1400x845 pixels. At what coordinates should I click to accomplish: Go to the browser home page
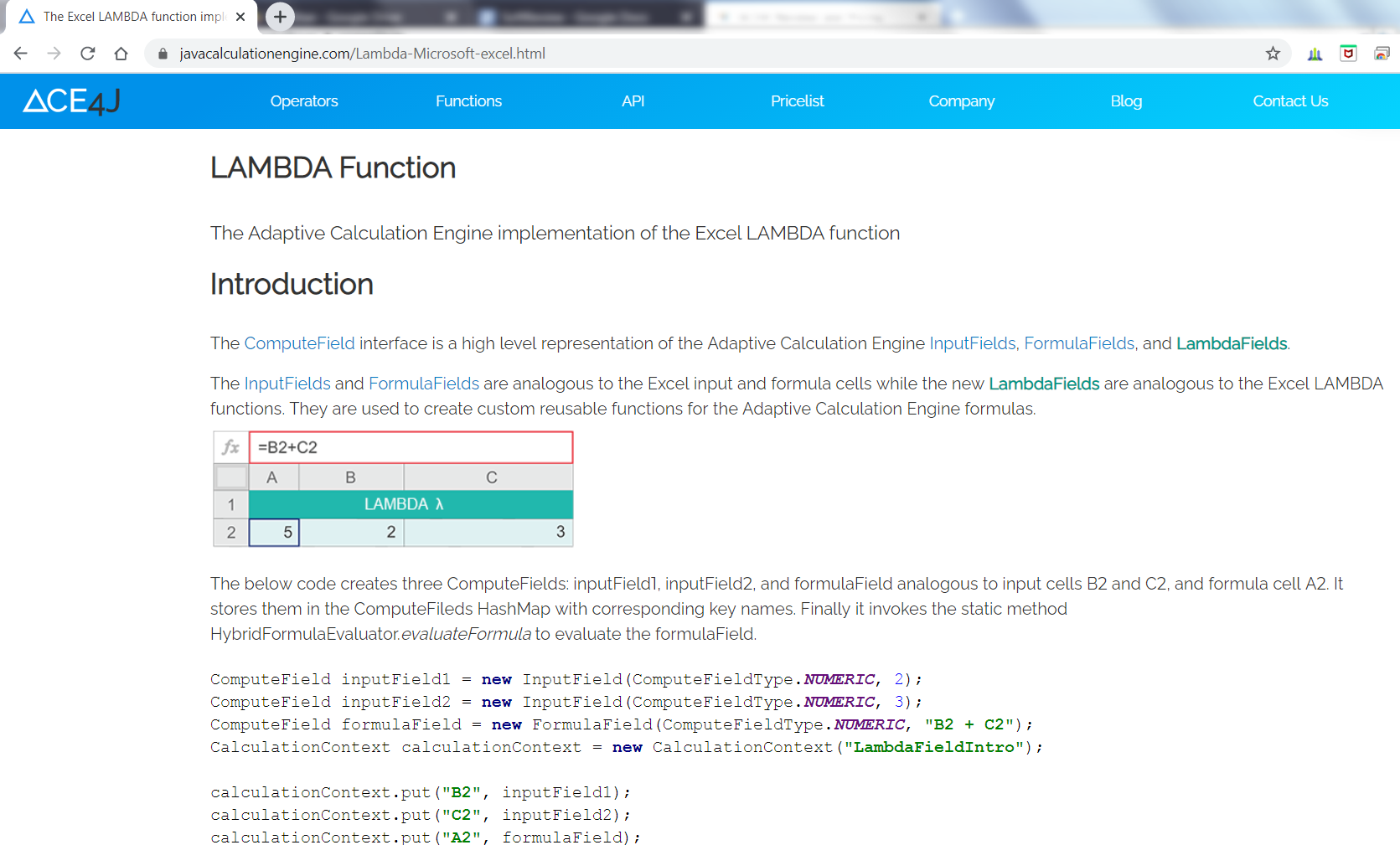[x=121, y=54]
